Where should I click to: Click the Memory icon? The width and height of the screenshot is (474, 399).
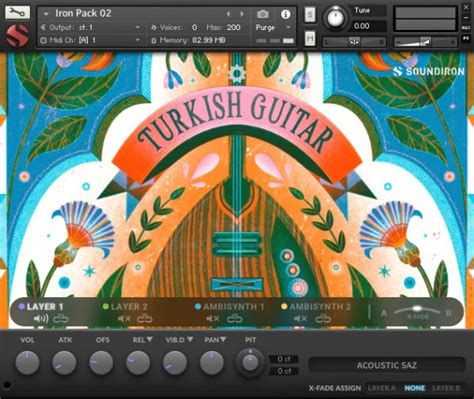[154, 41]
